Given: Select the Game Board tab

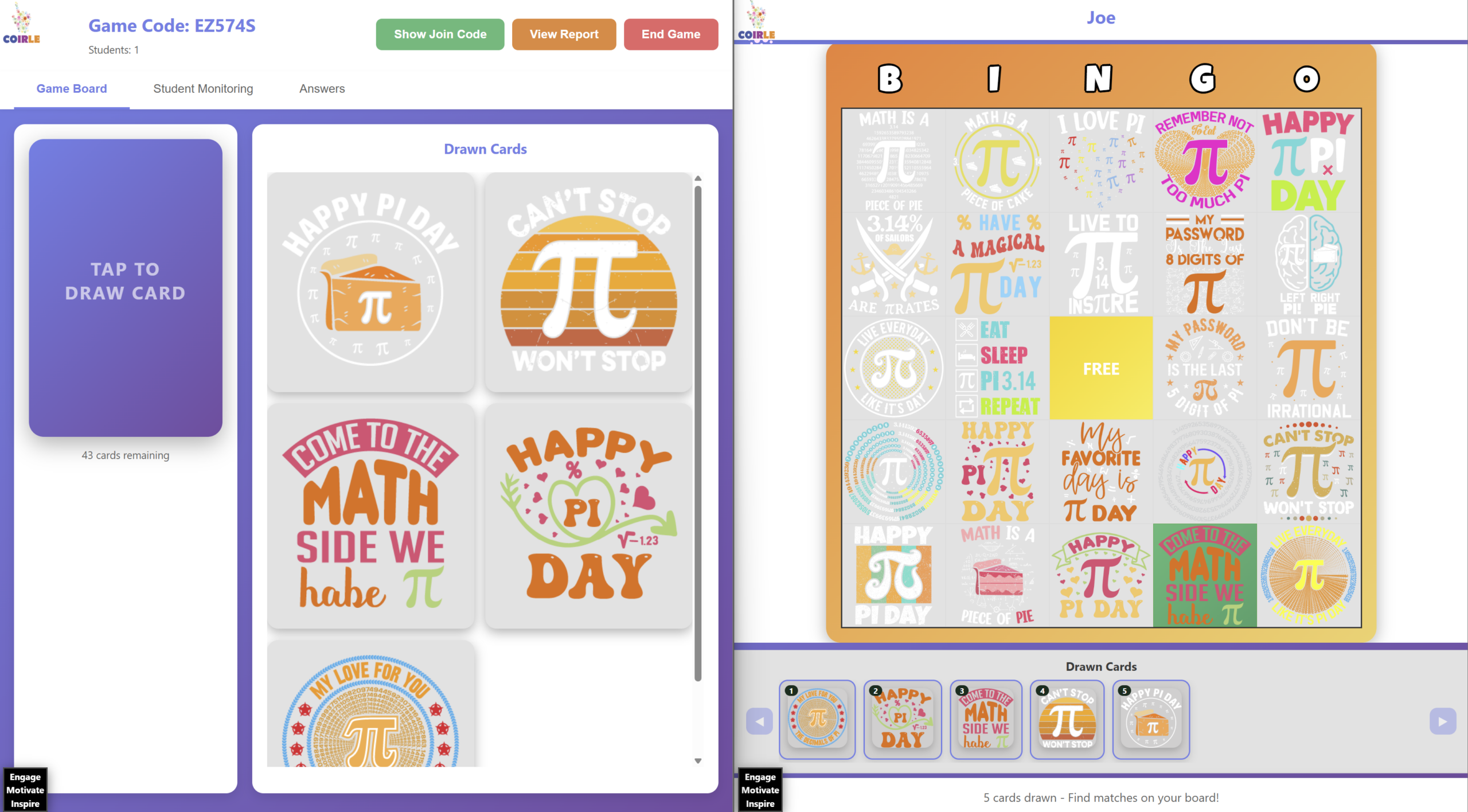Looking at the screenshot, I should [72, 89].
